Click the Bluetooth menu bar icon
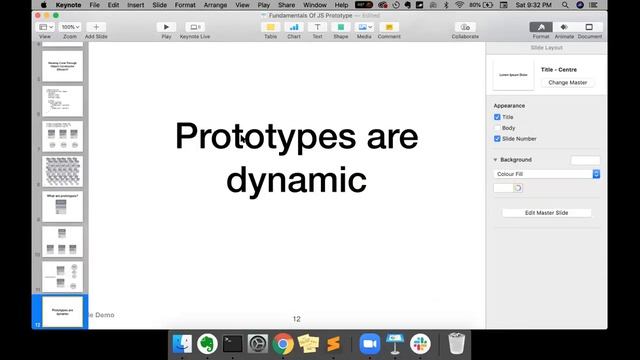 click(446, 5)
